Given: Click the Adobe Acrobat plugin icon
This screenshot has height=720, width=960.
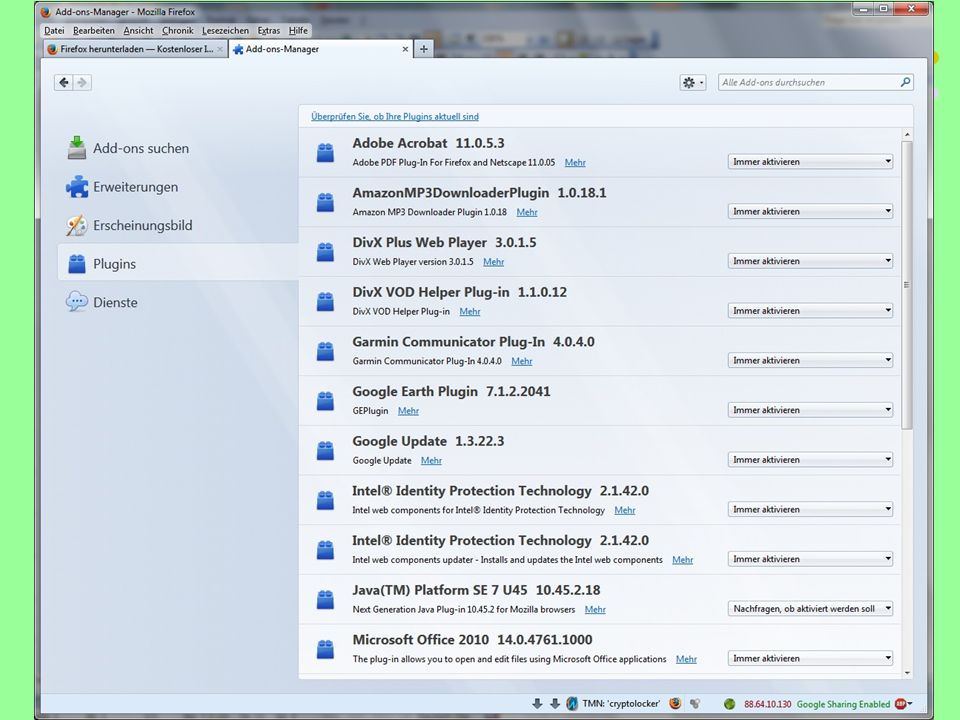Looking at the screenshot, I should pos(325,152).
